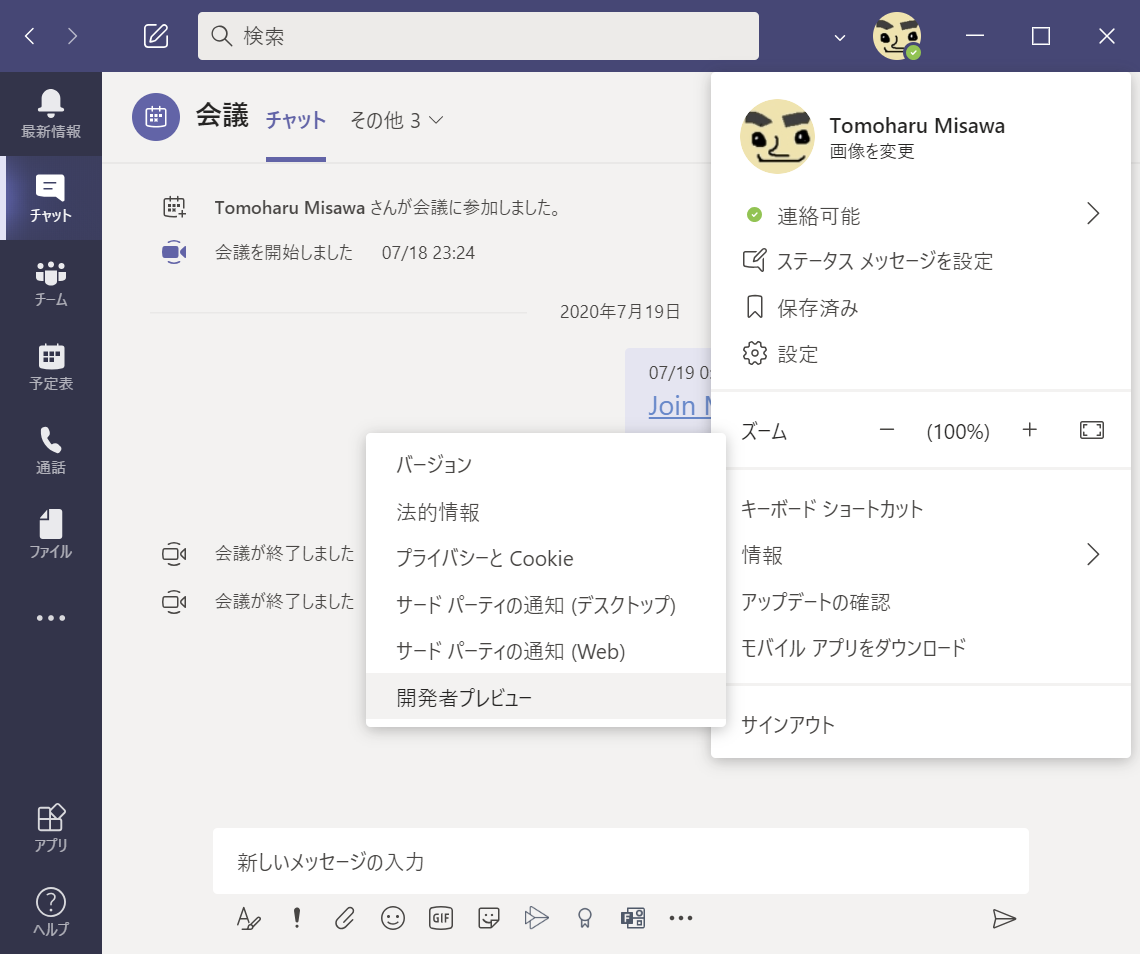The width and height of the screenshot is (1140, 954).
Task: Open the チャット section in sidebar
Action: tap(51, 198)
